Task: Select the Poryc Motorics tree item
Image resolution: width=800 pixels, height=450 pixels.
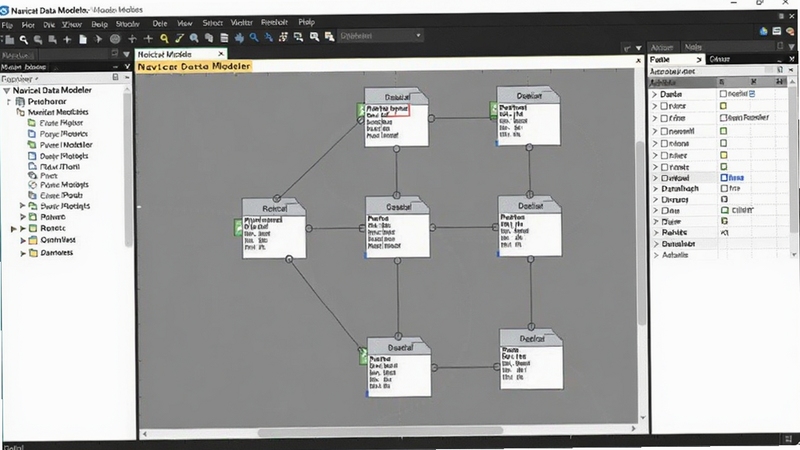Action: (64, 134)
